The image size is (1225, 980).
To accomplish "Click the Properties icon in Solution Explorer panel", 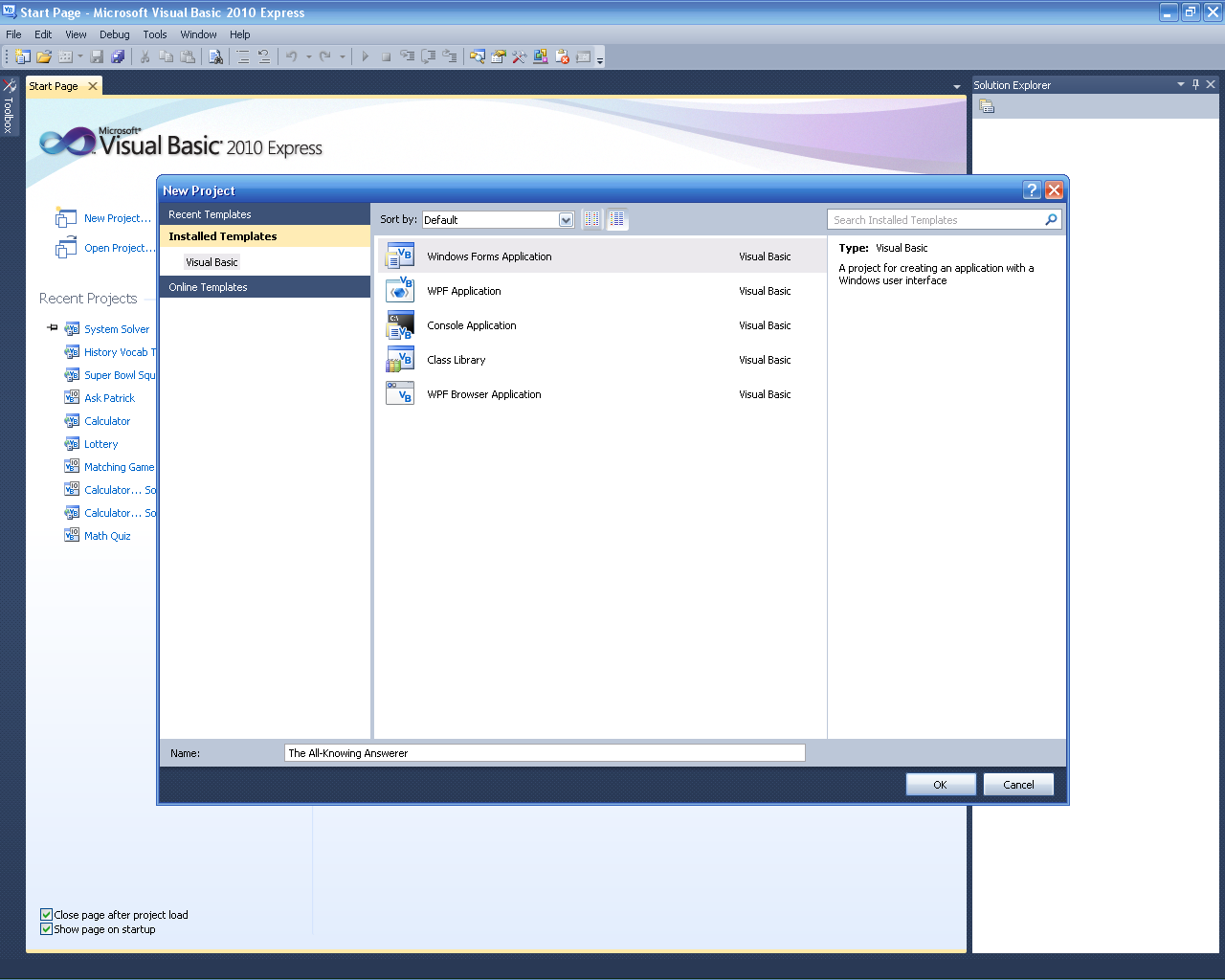I will coord(987,106).
